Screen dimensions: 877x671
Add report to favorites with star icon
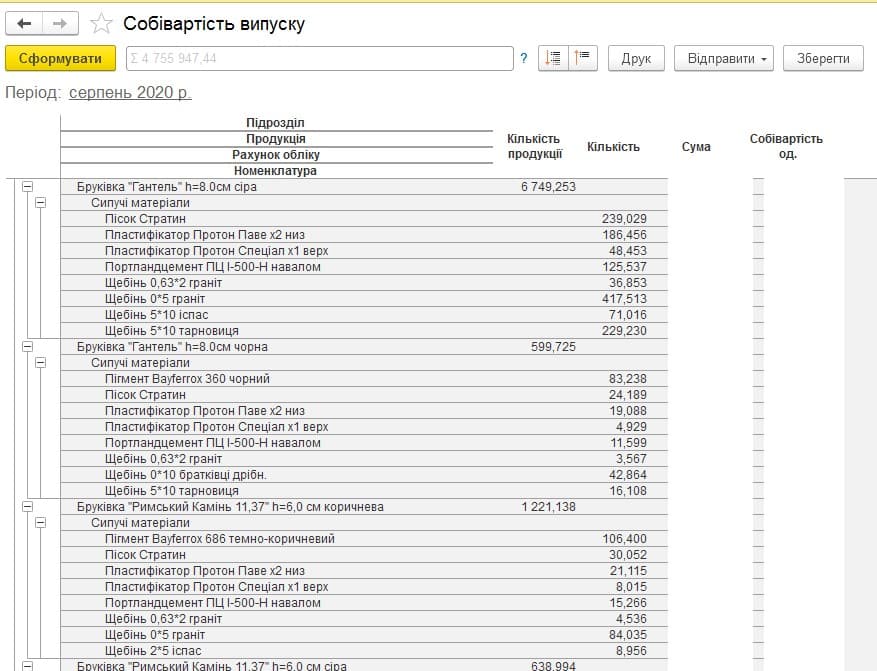tap(101, 23)
